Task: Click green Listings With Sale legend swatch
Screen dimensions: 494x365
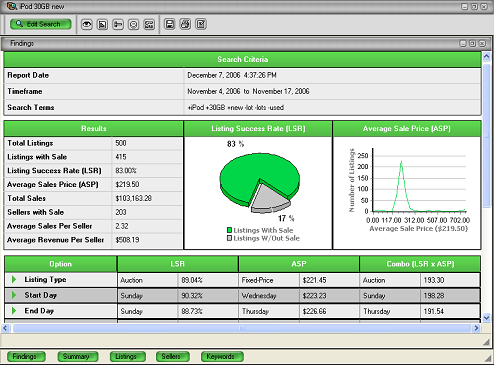Action: [229, 230]
